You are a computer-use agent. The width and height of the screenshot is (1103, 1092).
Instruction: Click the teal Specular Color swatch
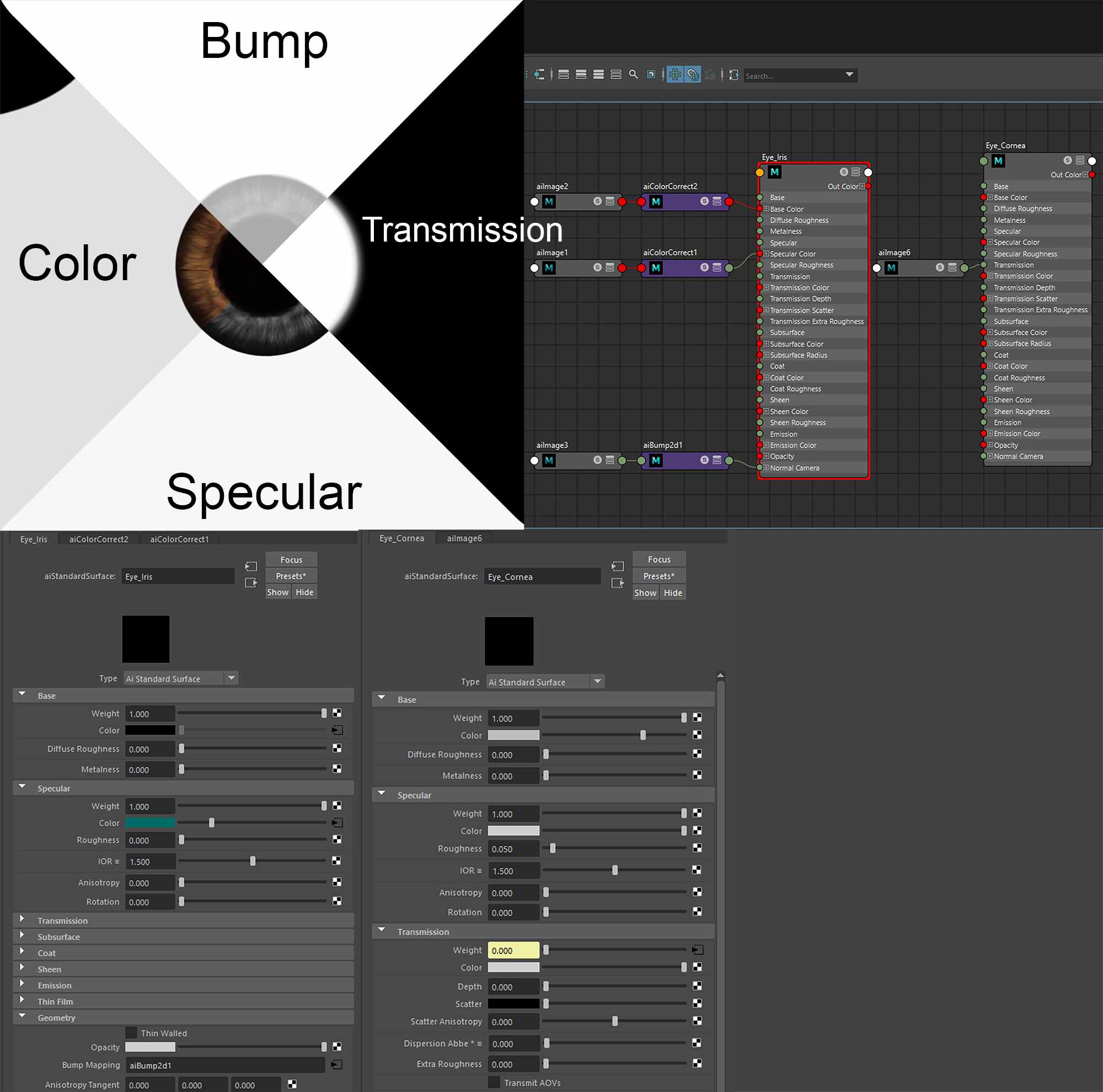pos(150,822)
